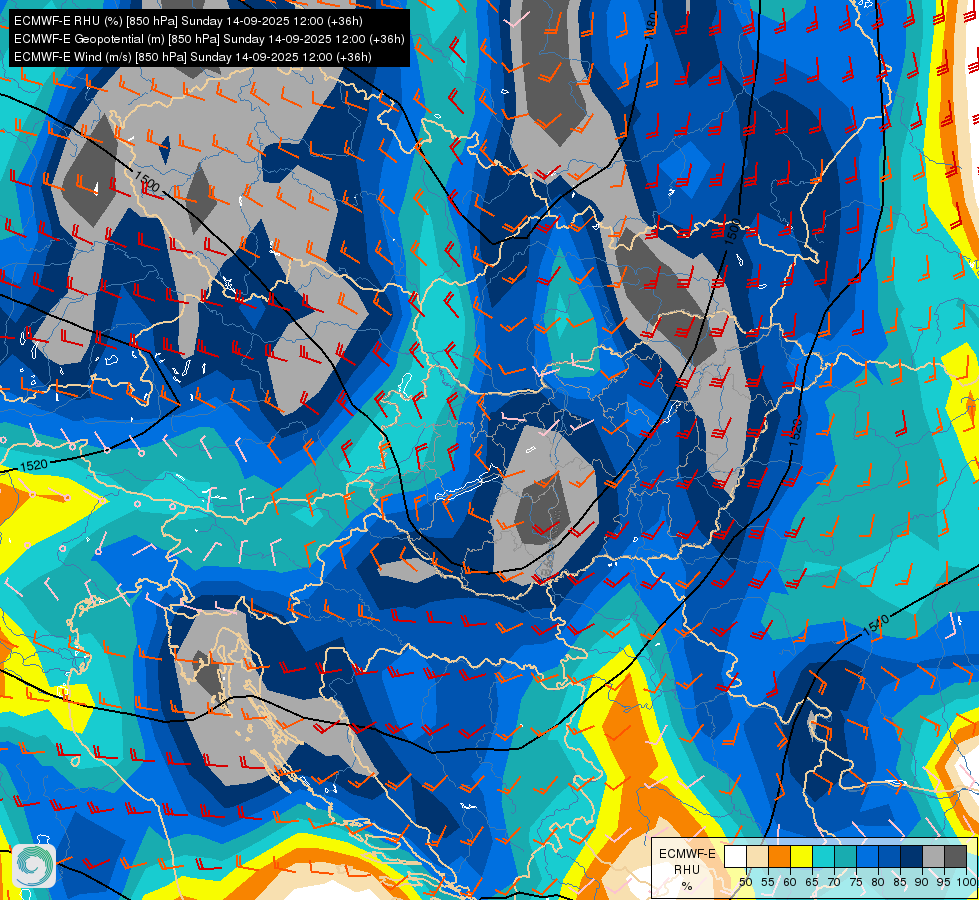Click the orange 55-60 legend swatch
The height and width of the screenshot is (900, 979).
coord(779,856)
